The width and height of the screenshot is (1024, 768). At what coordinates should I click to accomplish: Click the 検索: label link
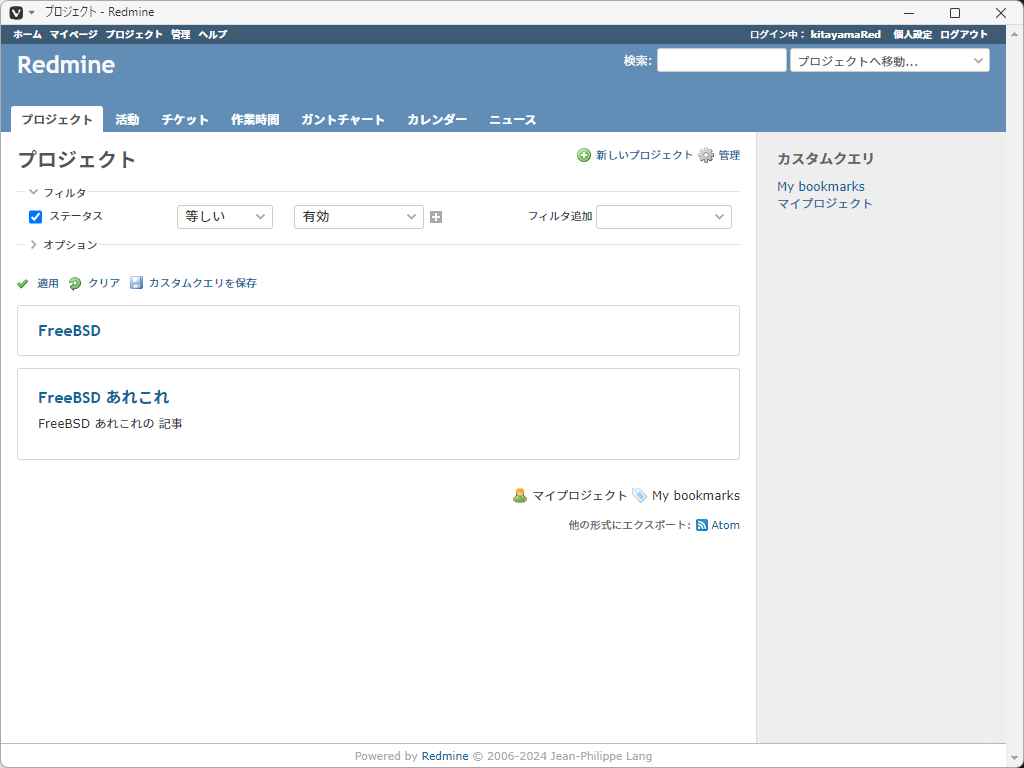(637, 61)
